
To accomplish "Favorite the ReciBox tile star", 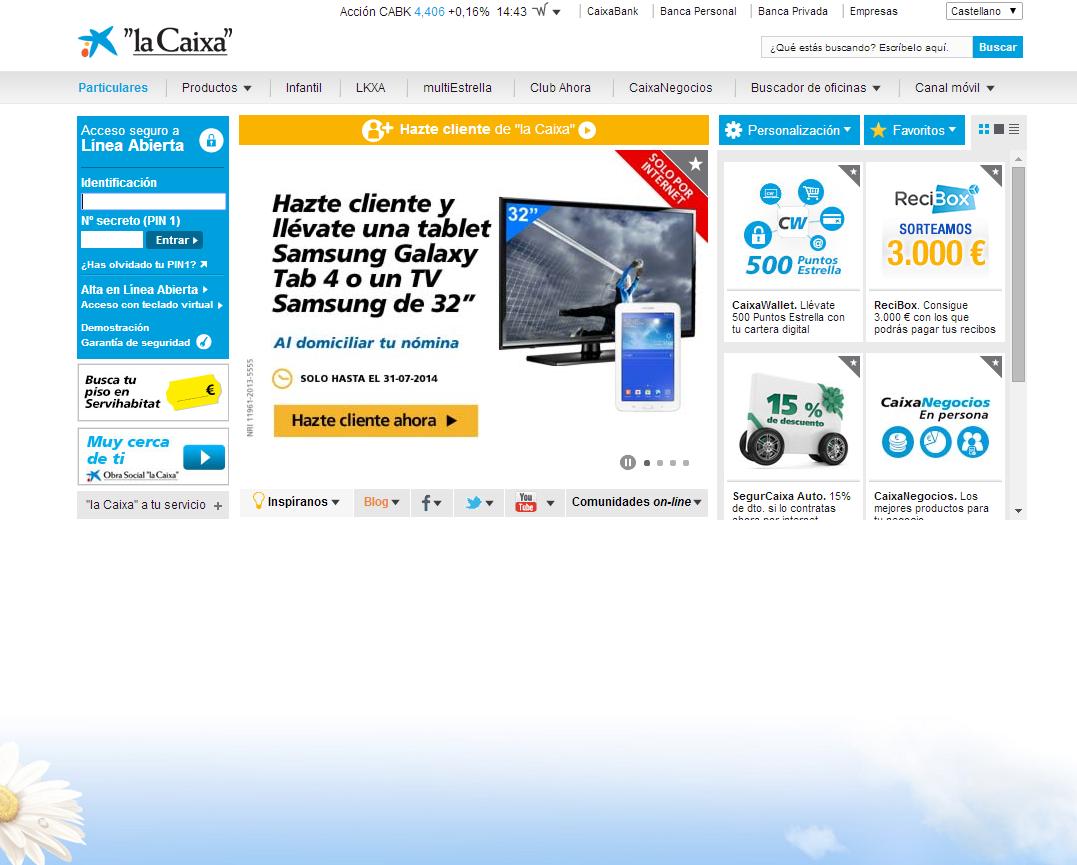I will pyautogui.click(x=994, y=172).
